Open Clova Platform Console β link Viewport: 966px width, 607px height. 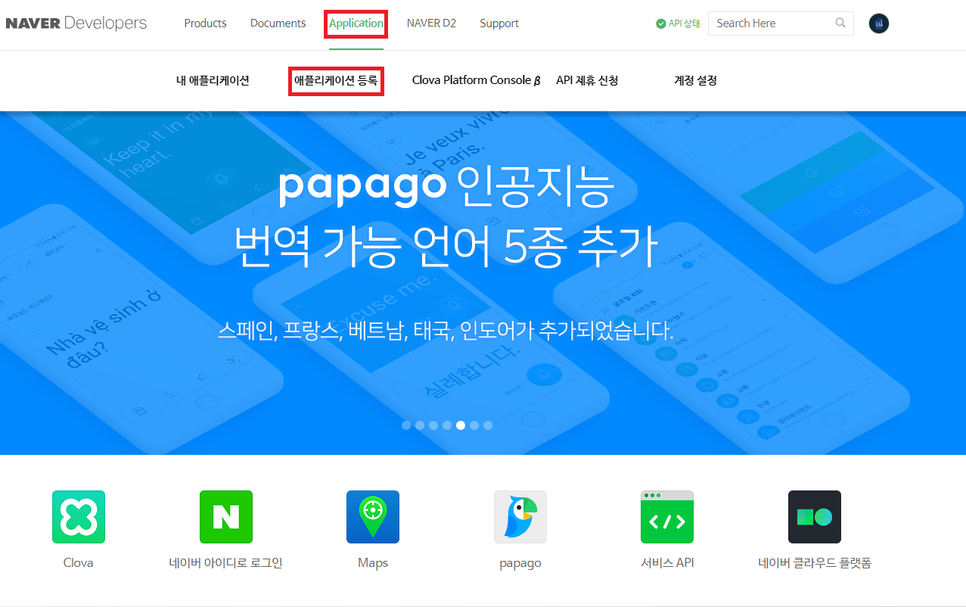(x=476, y=80)
